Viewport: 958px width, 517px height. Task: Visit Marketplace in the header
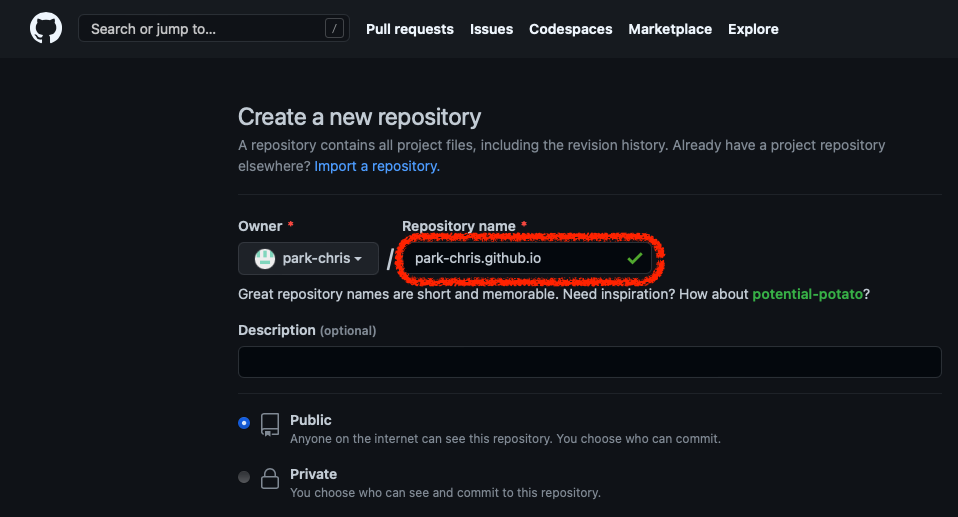tap(670, 29)
